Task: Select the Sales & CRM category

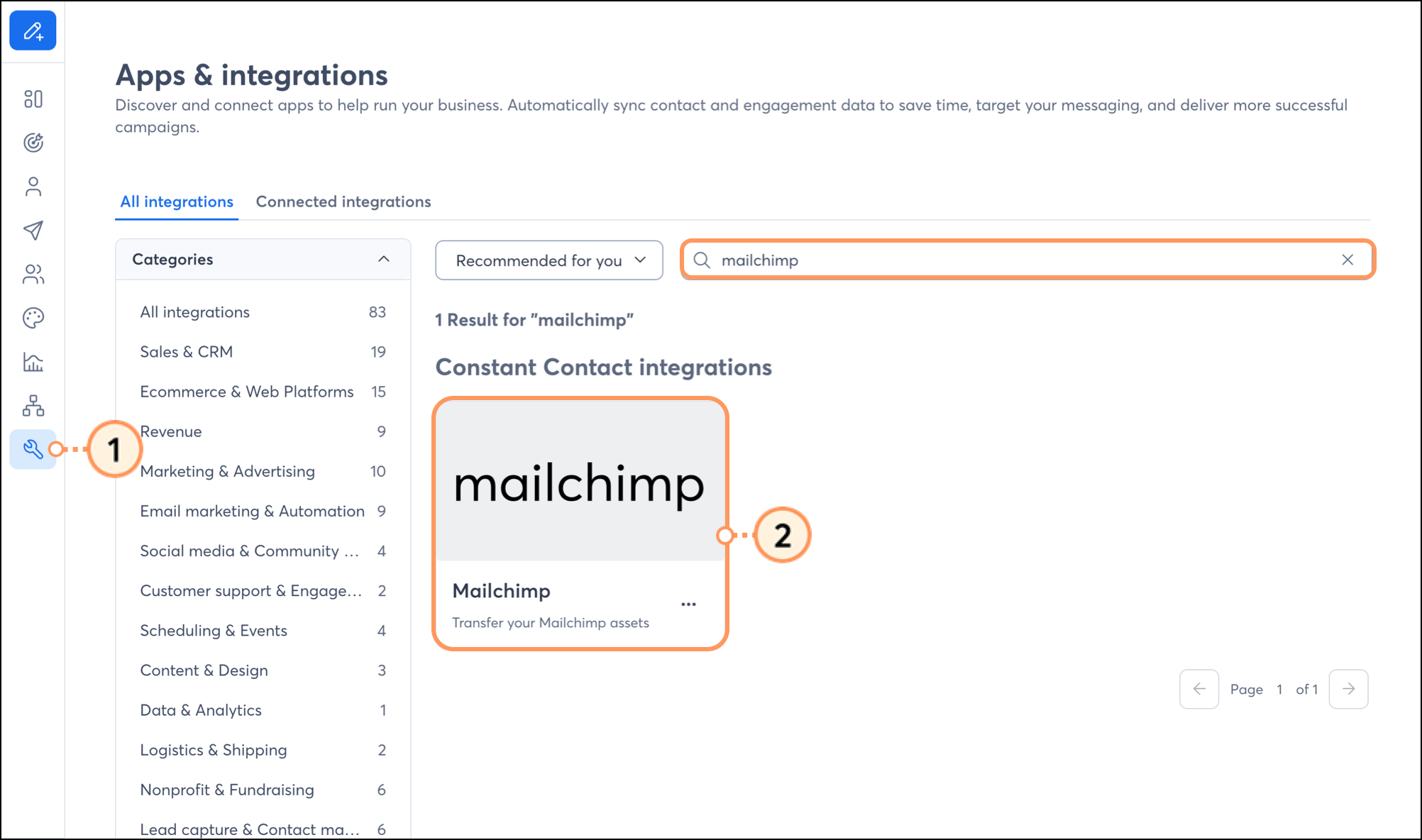Action: click(187, 351)
